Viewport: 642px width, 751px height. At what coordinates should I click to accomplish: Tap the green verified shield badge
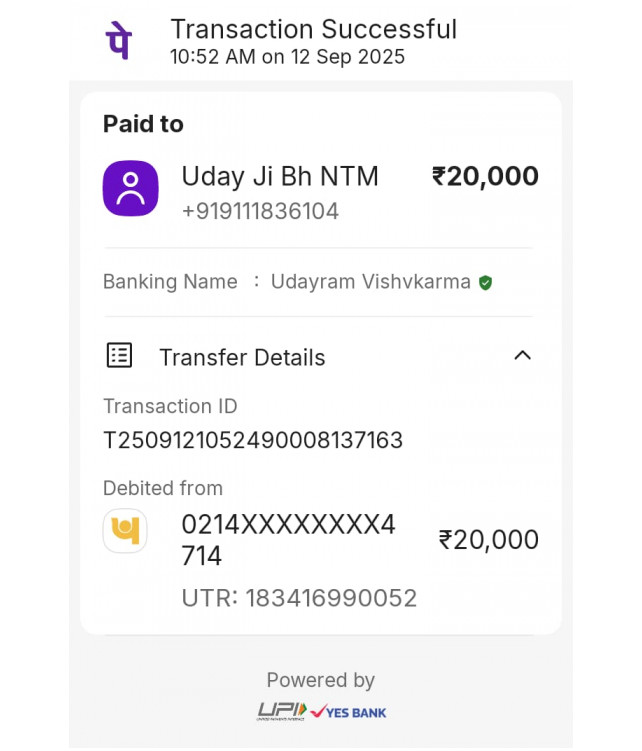485,283
